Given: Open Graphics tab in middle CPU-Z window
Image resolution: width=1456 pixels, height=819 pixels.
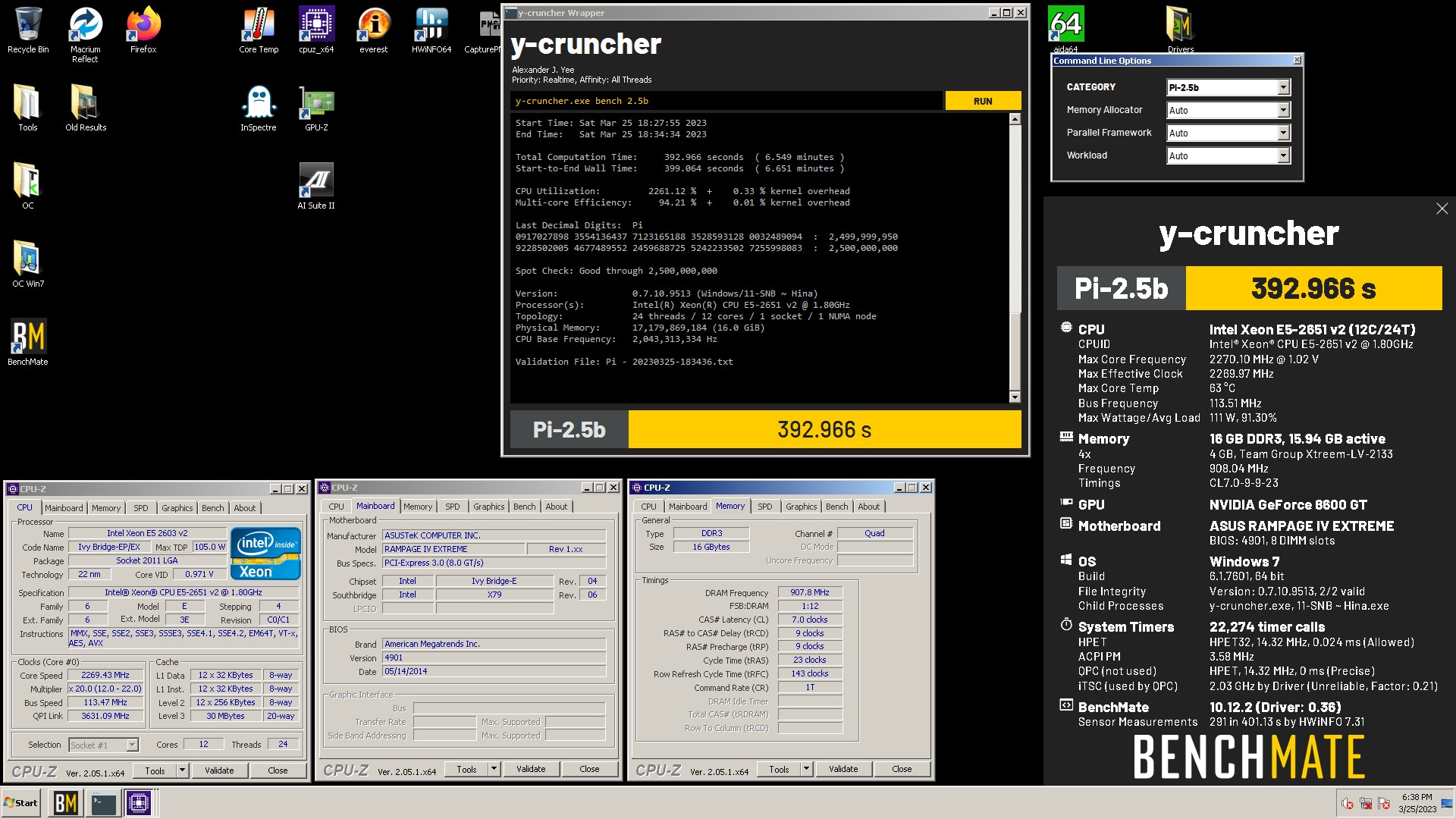Looking at the screenshot, I should point(488,507).
